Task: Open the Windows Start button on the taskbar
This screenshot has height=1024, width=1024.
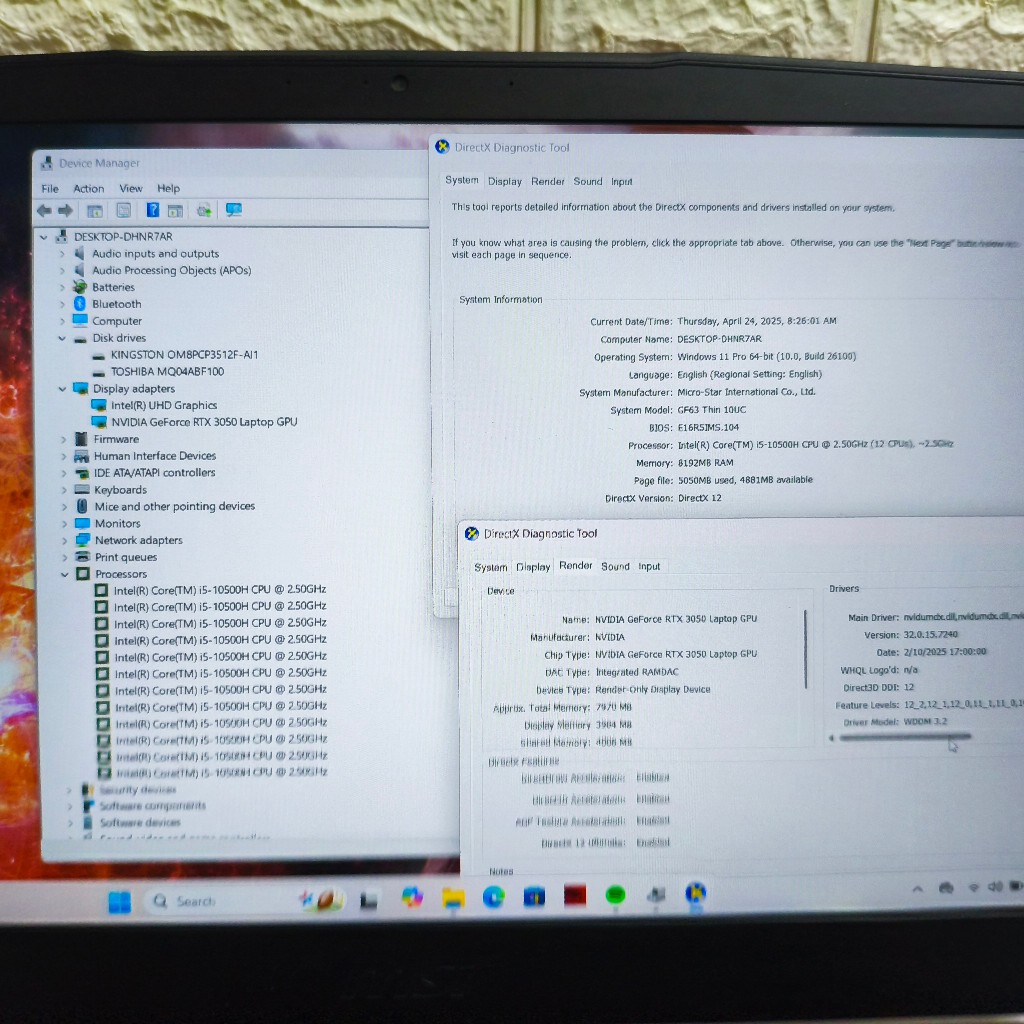Action: pos(120,902)
